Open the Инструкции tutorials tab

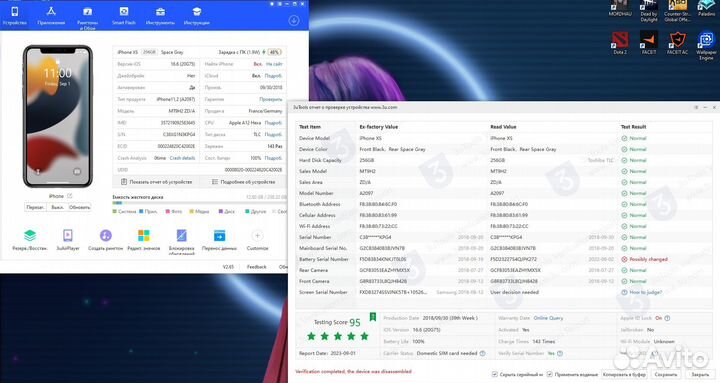click(x=197, y=15)
